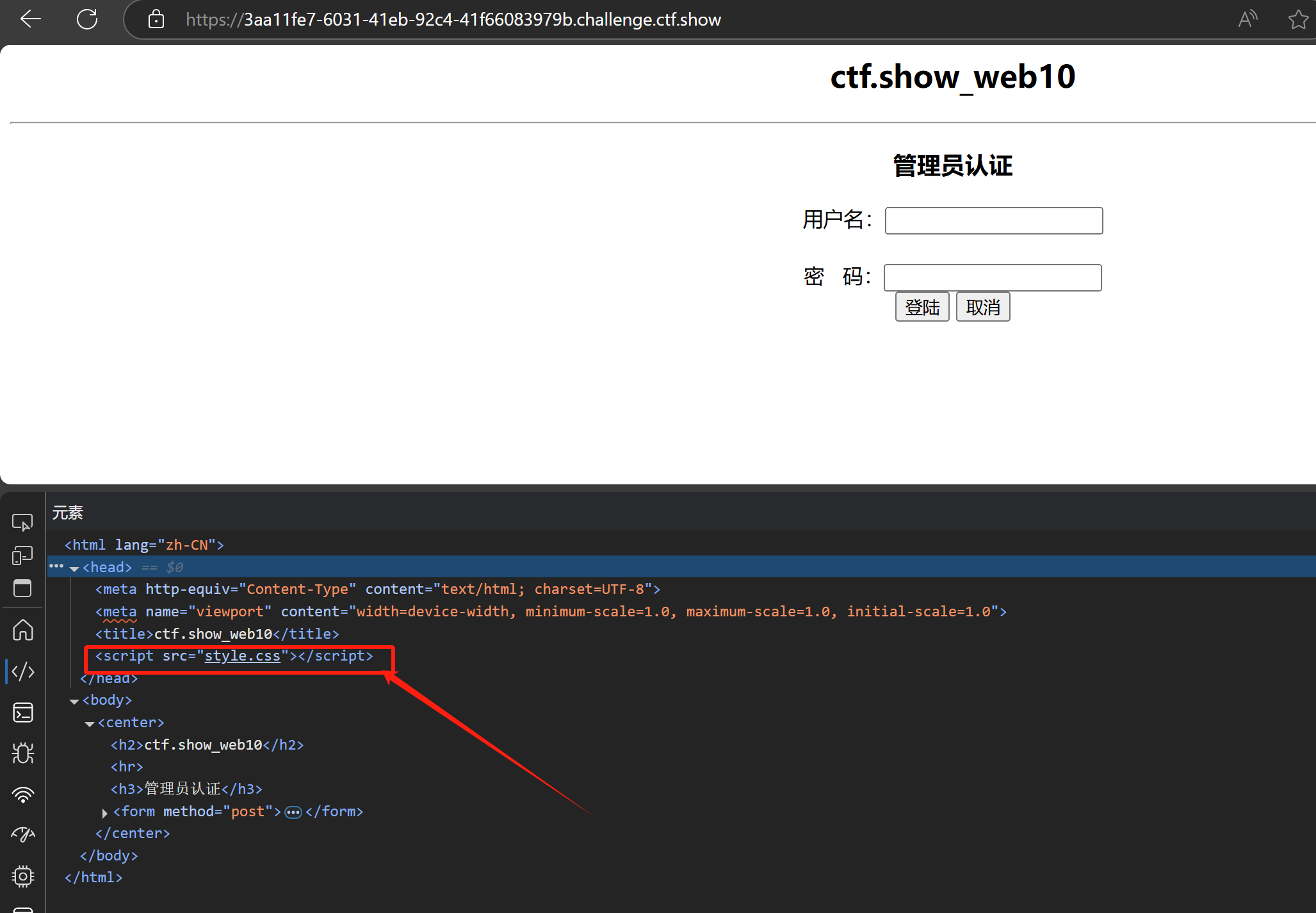Image resolution: width=1316 pixels, height=913 pixels.
Task: Open the Memory chip icon tool
Action: tap(22, 876)
